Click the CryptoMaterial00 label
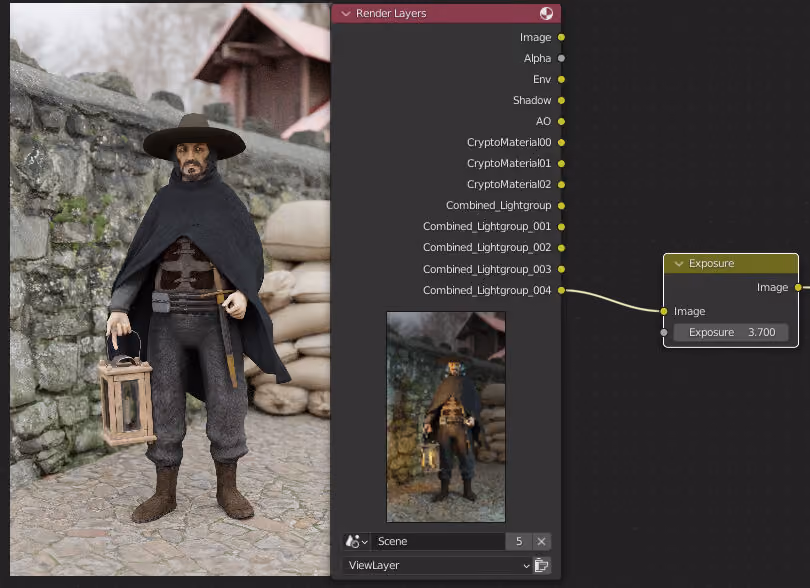810x588 pixels. click(x=509, y=142)
